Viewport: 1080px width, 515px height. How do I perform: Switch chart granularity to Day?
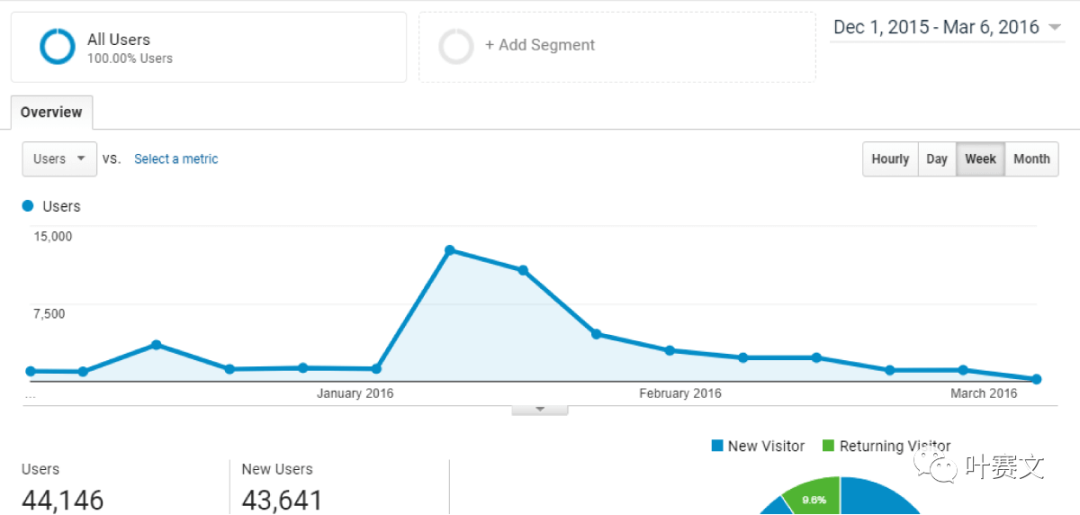click(937, 159)
